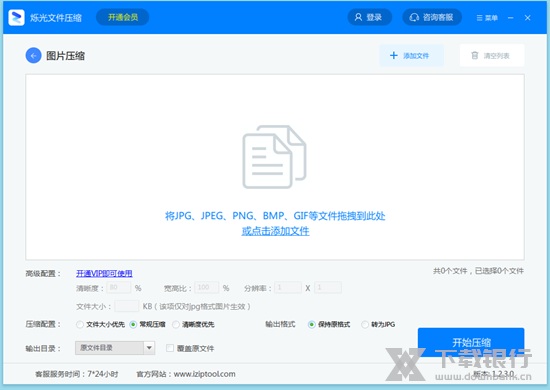Go back using the blue arrow icon

(33, 55)
